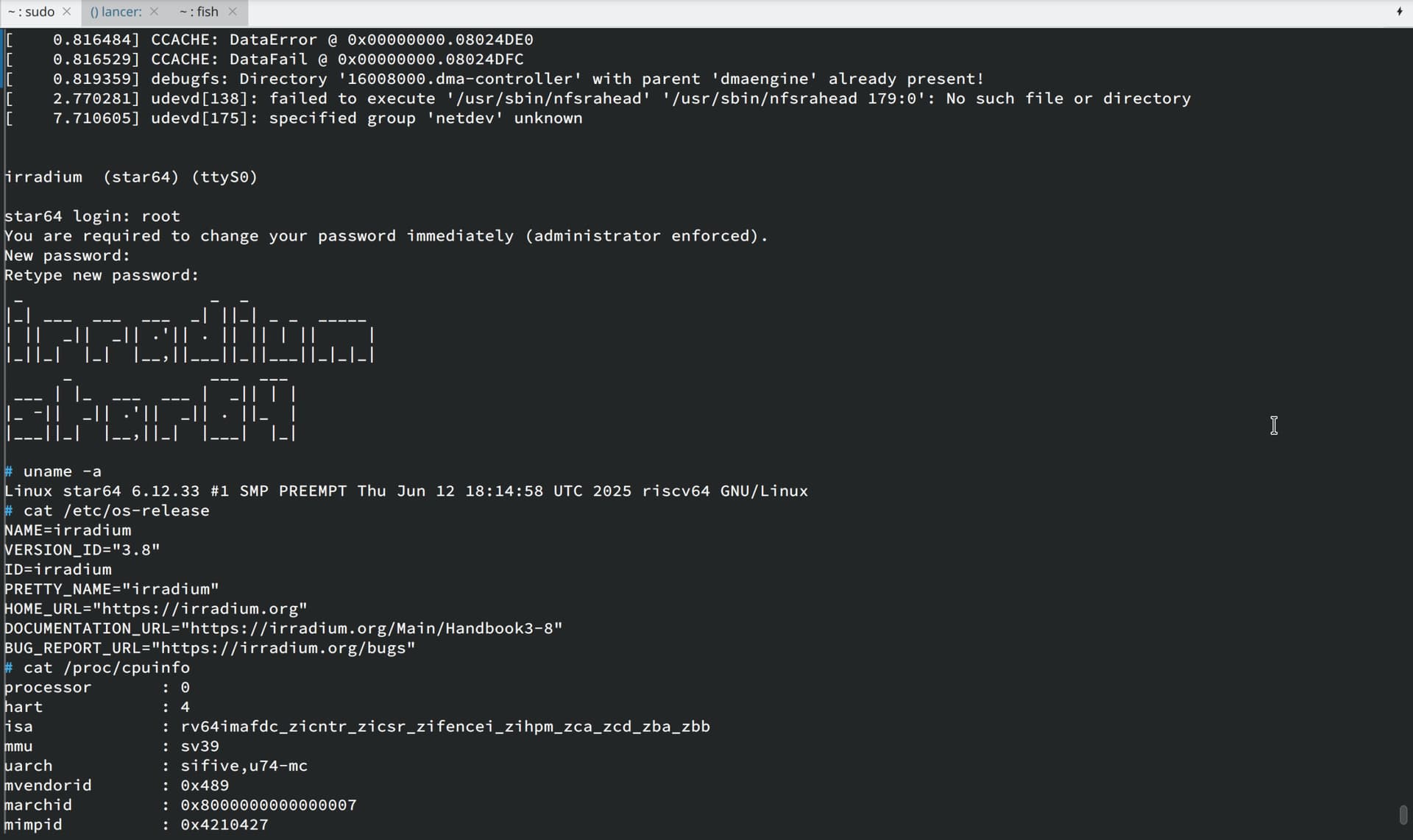This screenshot has height=840, width=1413.
Task: Click the '/usr/sbin/nfsrahead' path in udevd error
Action: (x=549, y=99)
